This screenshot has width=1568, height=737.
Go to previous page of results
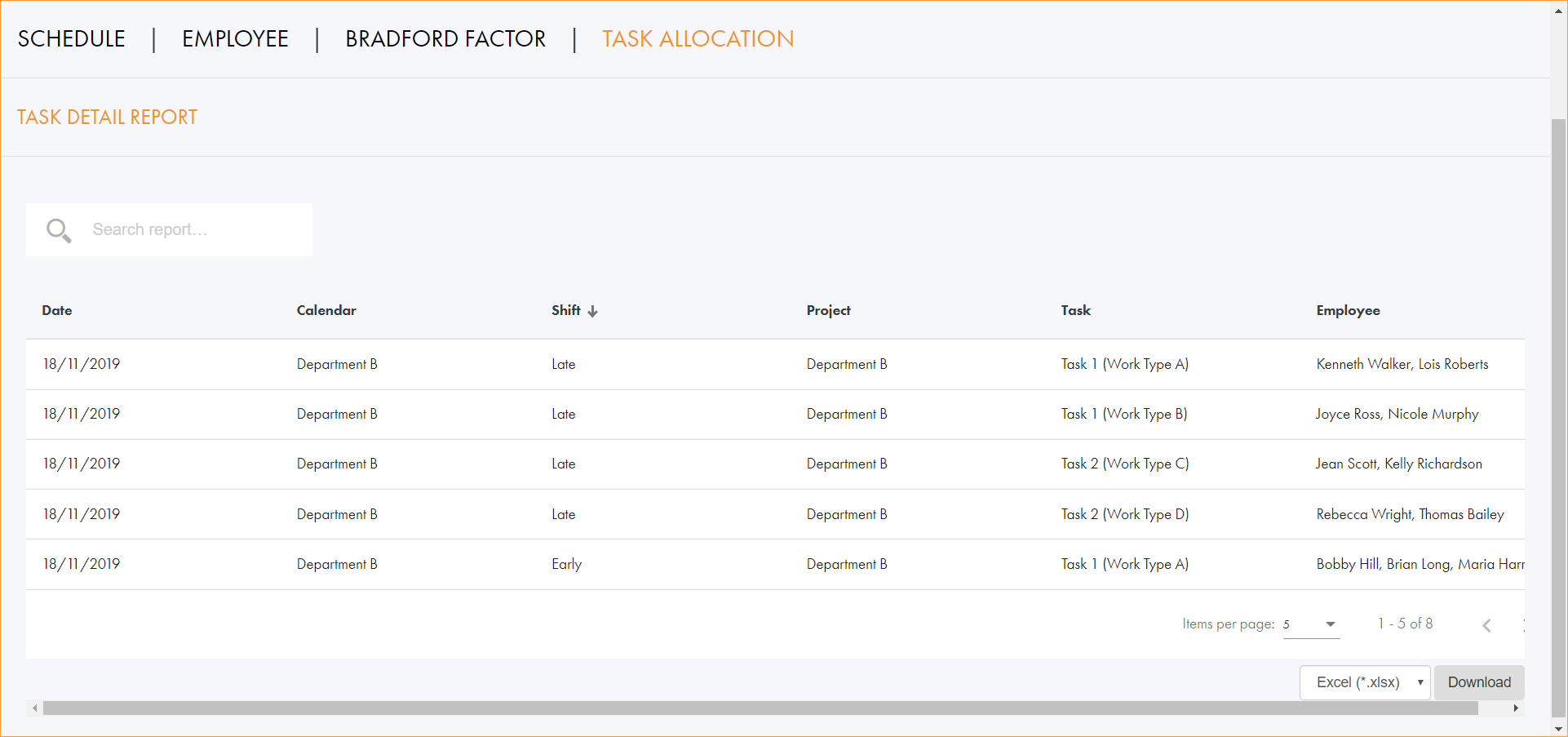tap(1486, 625)
